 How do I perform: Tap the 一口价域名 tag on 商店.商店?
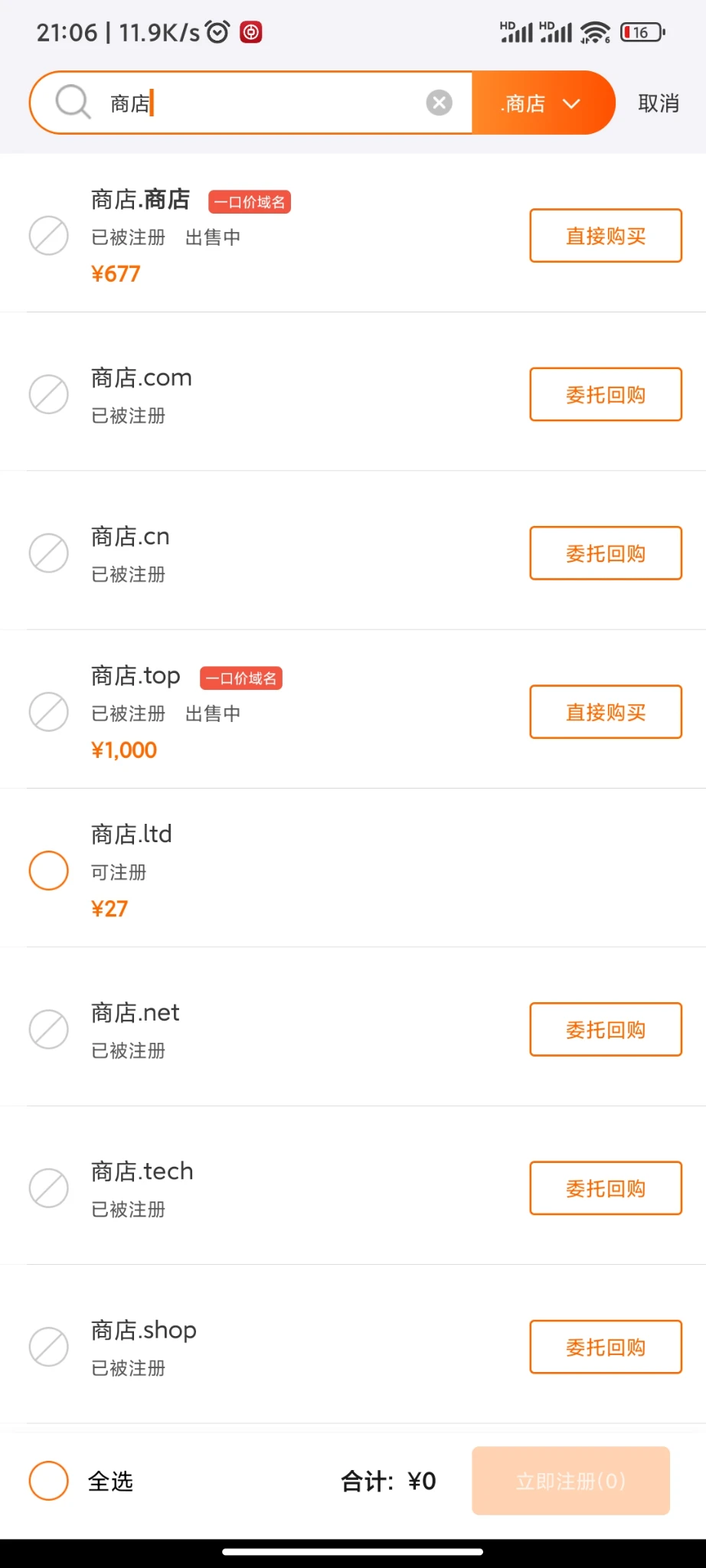[250, 202]
